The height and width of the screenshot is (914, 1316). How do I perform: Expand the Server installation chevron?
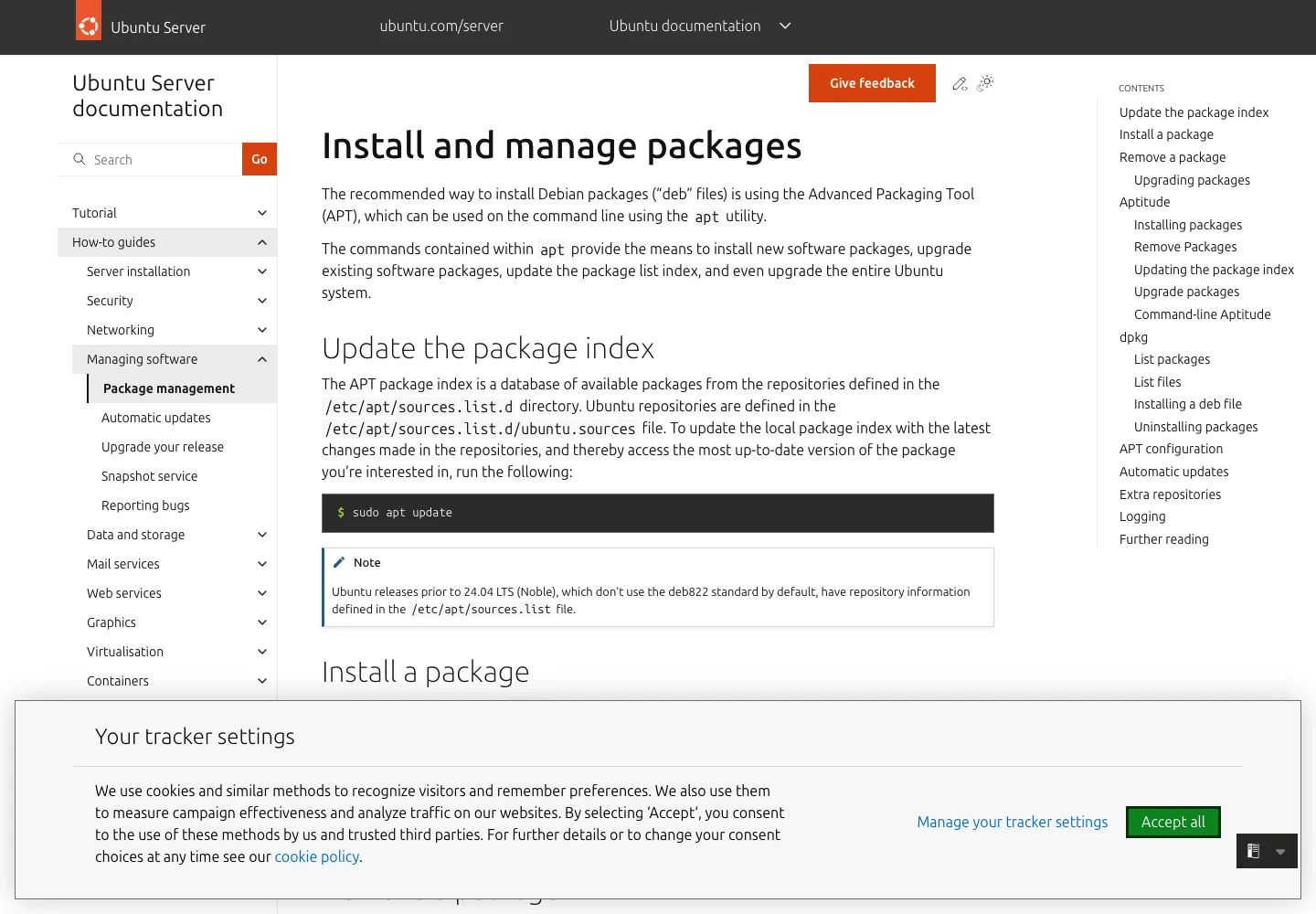262,271
